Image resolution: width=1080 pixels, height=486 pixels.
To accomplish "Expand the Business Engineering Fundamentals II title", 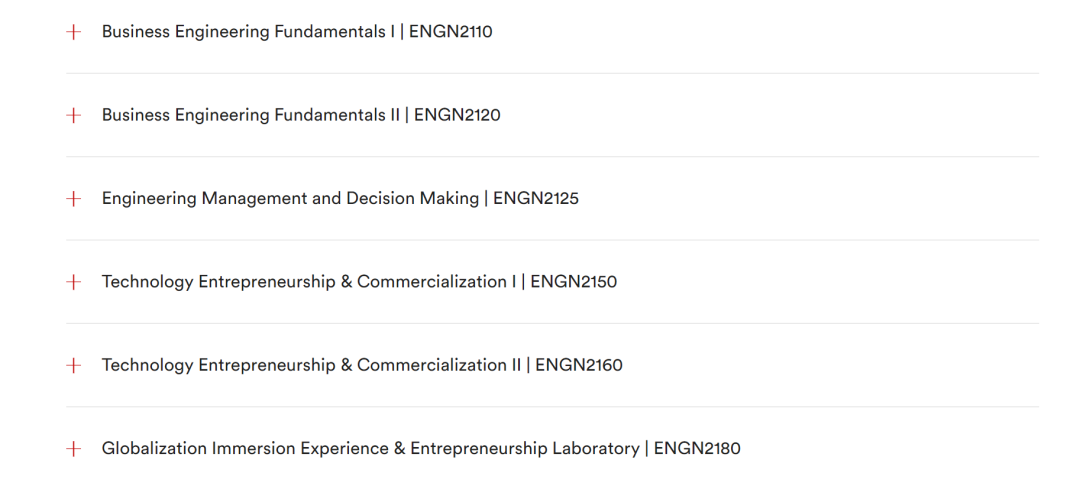I will (x=251, y=115).
